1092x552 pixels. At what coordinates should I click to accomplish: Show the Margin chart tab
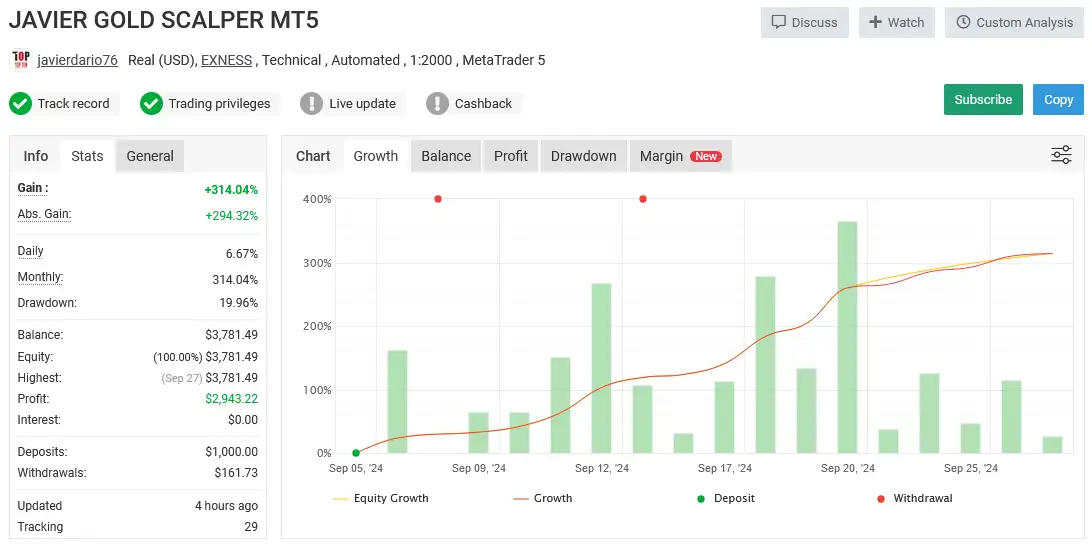click(x=680, y=156)
